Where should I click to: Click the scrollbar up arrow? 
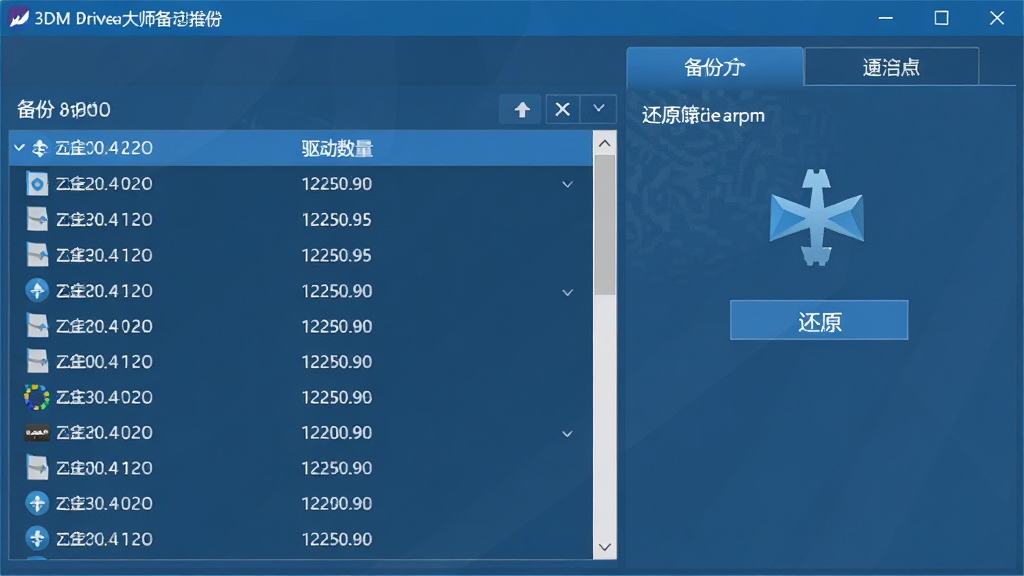coord(605,143)
